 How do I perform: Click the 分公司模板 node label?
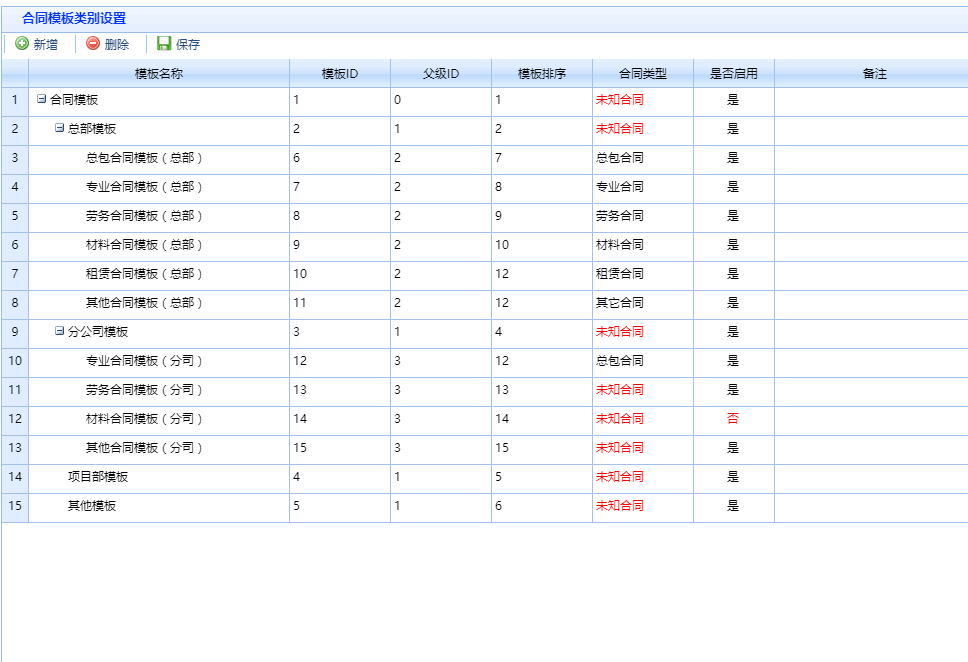pos(98,332)
